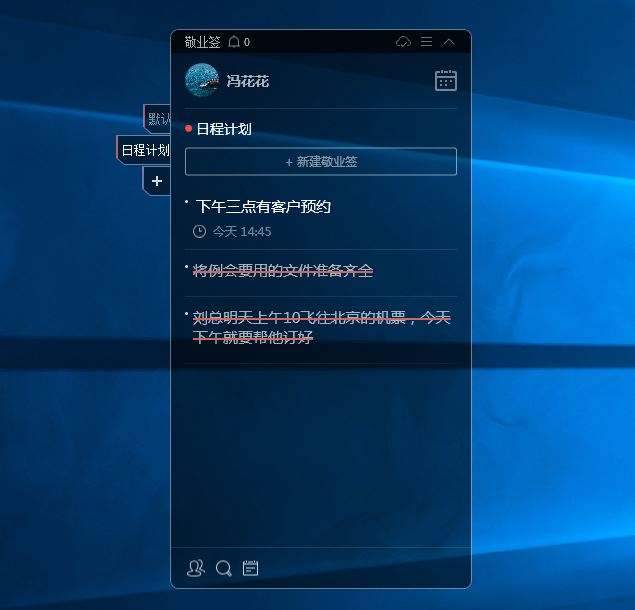Click the cloud sync icon

click(403, 42)
